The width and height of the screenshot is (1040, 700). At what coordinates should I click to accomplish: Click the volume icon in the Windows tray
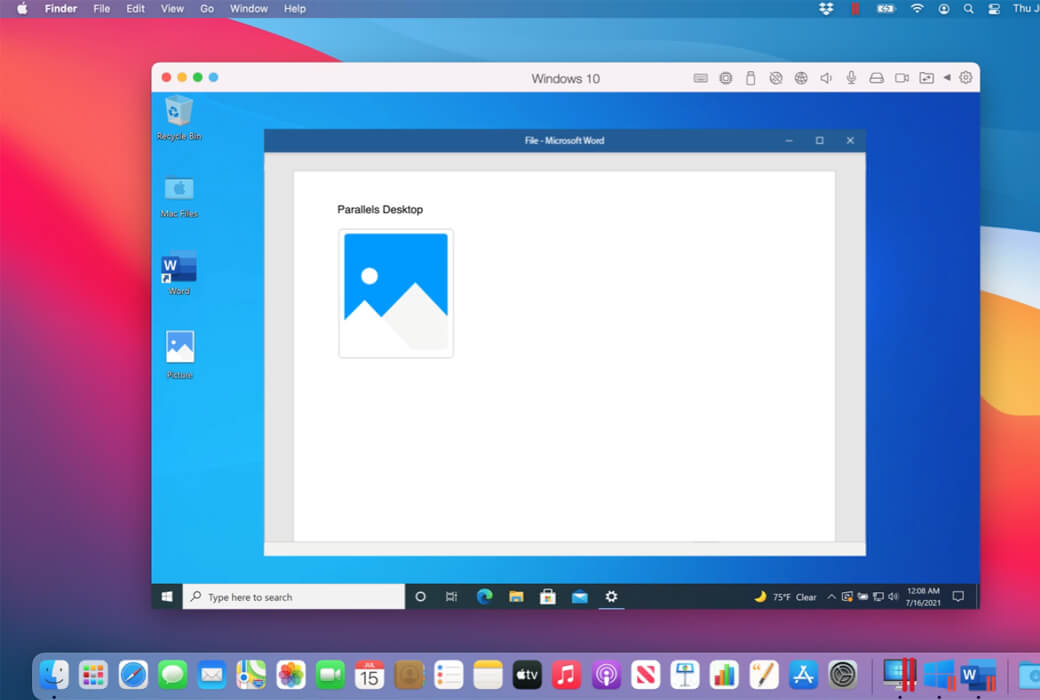(893, 596)
